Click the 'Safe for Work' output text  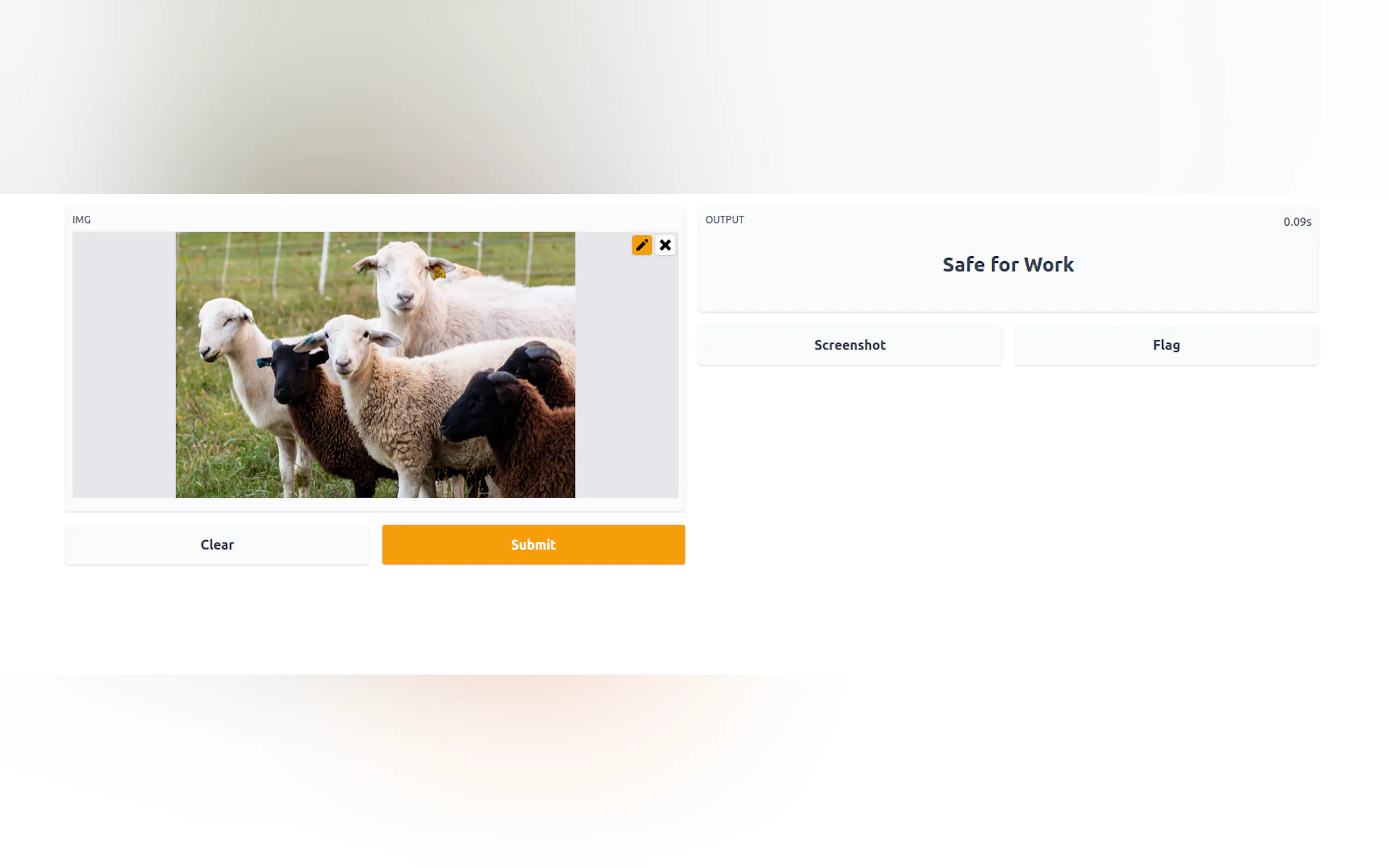pyautogui.click(x=1008, y=265)
